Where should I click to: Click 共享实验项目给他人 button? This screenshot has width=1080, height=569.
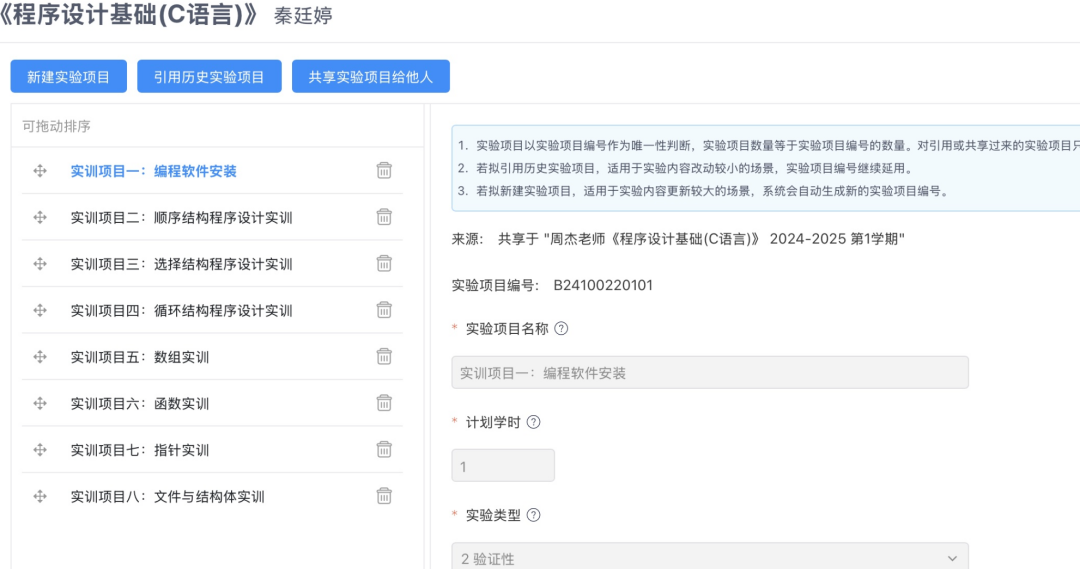click(x=371, y=77)
